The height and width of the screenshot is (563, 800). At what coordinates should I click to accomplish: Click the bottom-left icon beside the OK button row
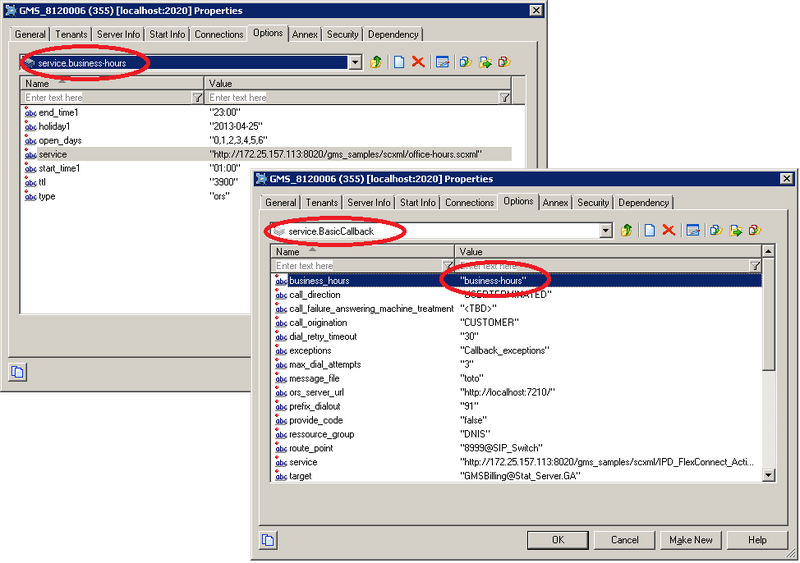click(267, 540)
